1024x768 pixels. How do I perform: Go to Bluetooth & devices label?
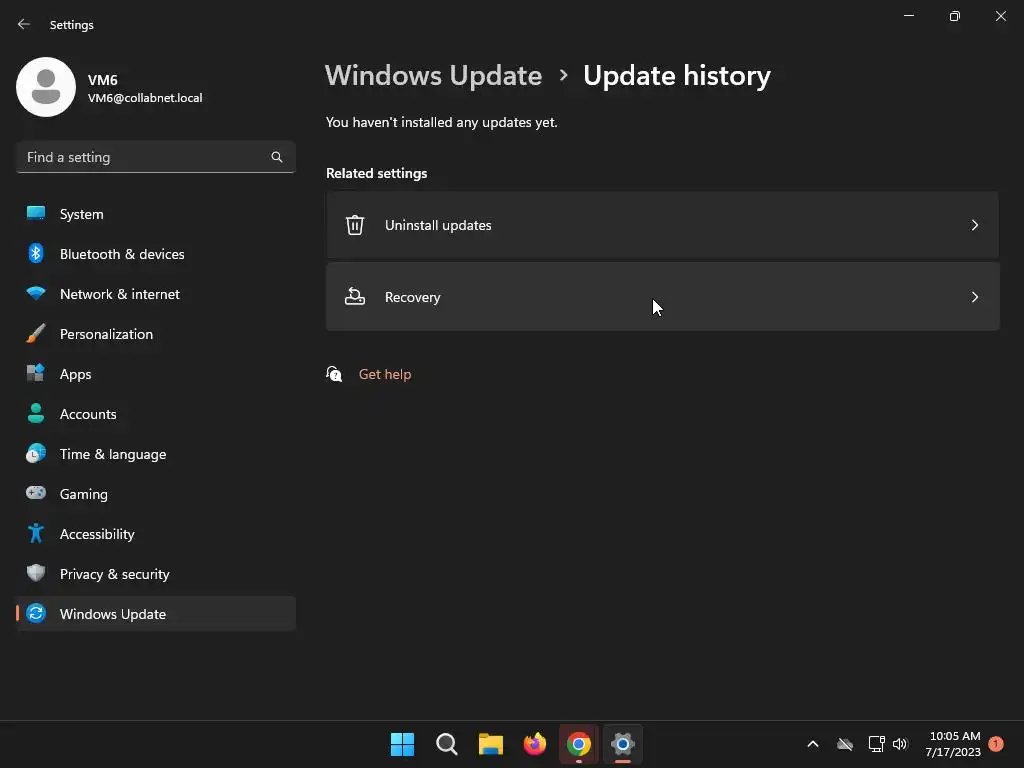pyautogui.click(x=122, y=254)
